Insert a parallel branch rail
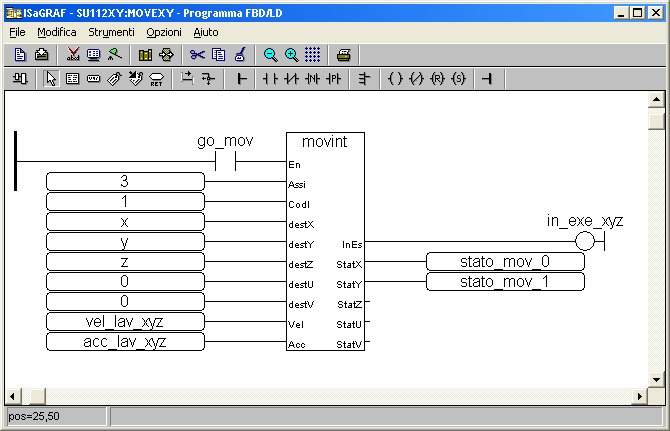The image size is (670, 431). click(x=364, y=79)
